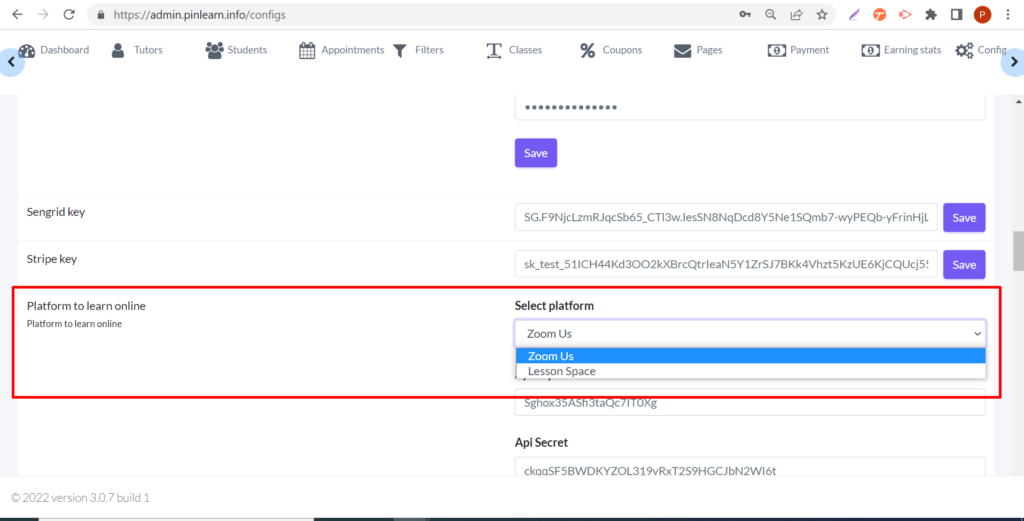Open the Config menu item
This screenshot has width=1024, height=521.
click(x=981, y=50)
